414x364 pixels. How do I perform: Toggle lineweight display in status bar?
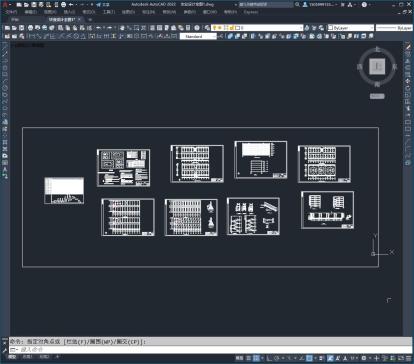click(322, 358)
